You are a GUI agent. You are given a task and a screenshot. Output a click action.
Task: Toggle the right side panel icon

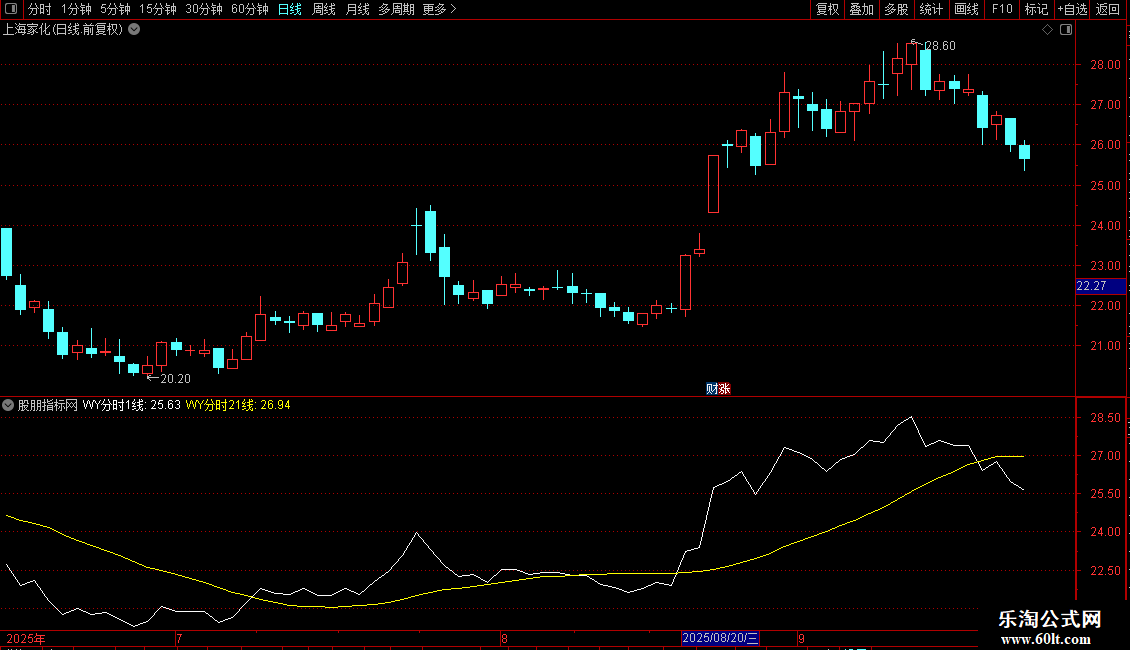(1066, 30)
